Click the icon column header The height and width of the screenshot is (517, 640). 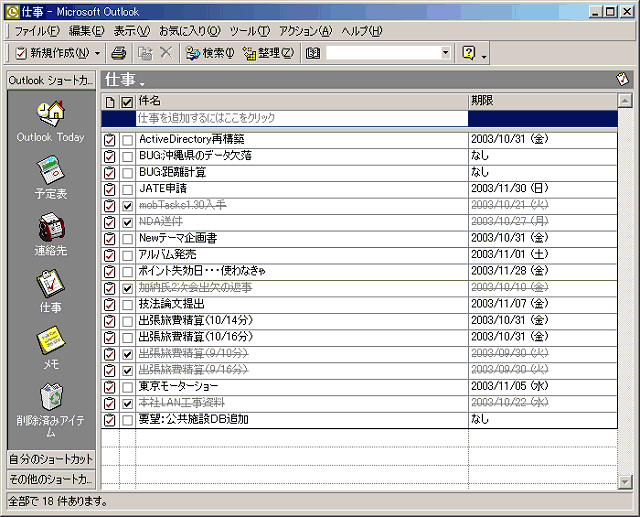click(110, 102)
